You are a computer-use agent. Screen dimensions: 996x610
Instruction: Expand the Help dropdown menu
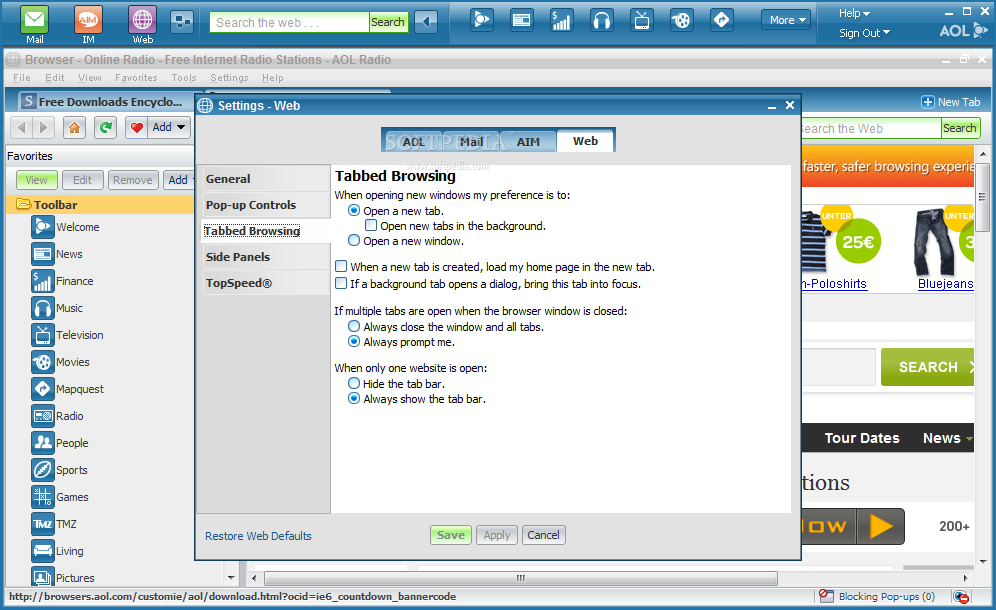(854, 13)
